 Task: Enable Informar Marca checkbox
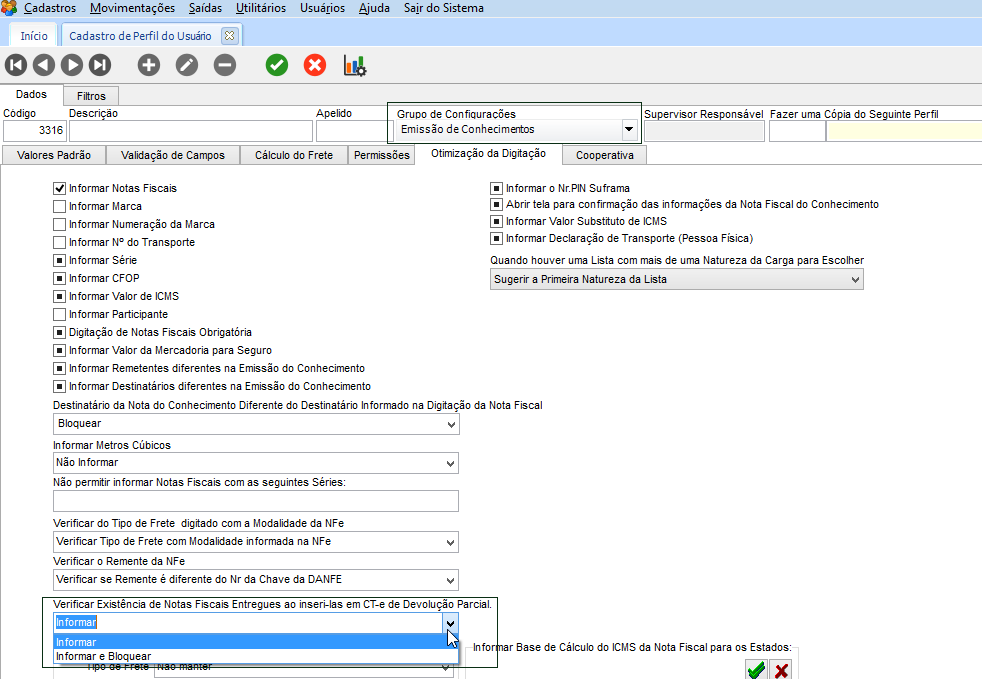(x=59, y=207)
